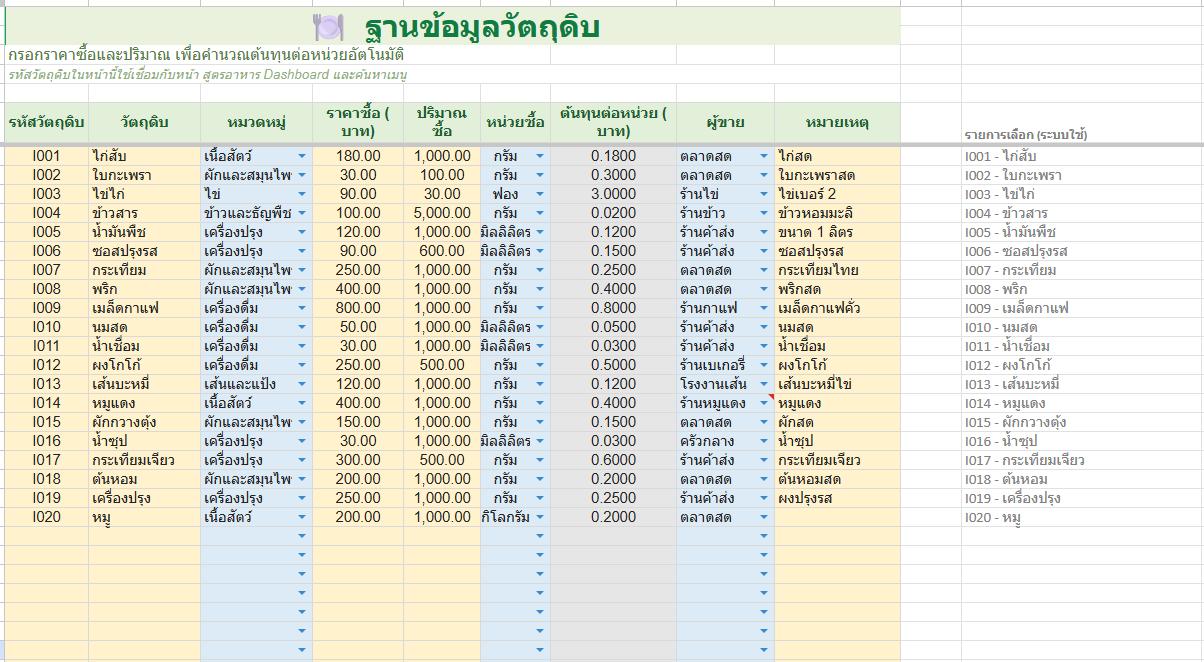Select note cell ข้าวหอมมะลิ
1204x662 pixels.
coord(837,213)
